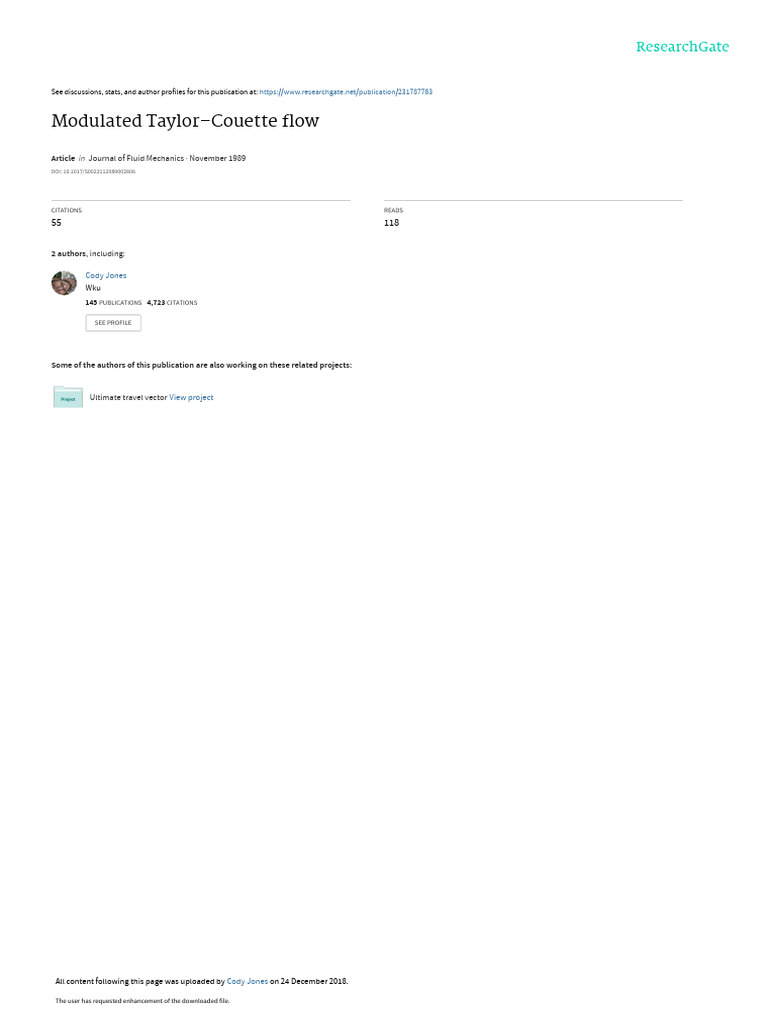The width and height of the screenshot is (768, 1024).
Task: Click the 145 PUBLICATIONS stat
Action: click(x=114, y=303)
